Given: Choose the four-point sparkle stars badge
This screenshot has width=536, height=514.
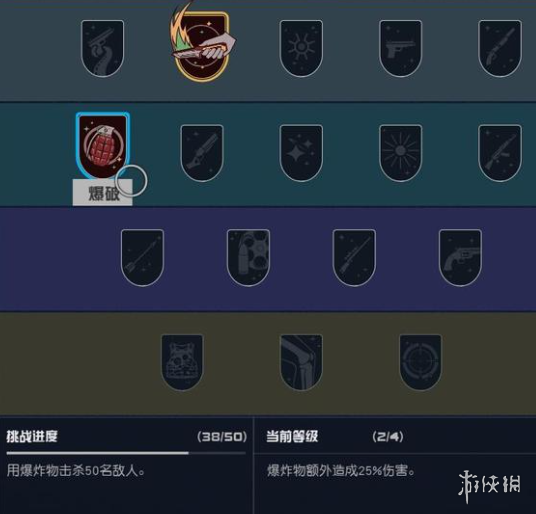Looking at the screenshot, I should click(x=301, y=153).
